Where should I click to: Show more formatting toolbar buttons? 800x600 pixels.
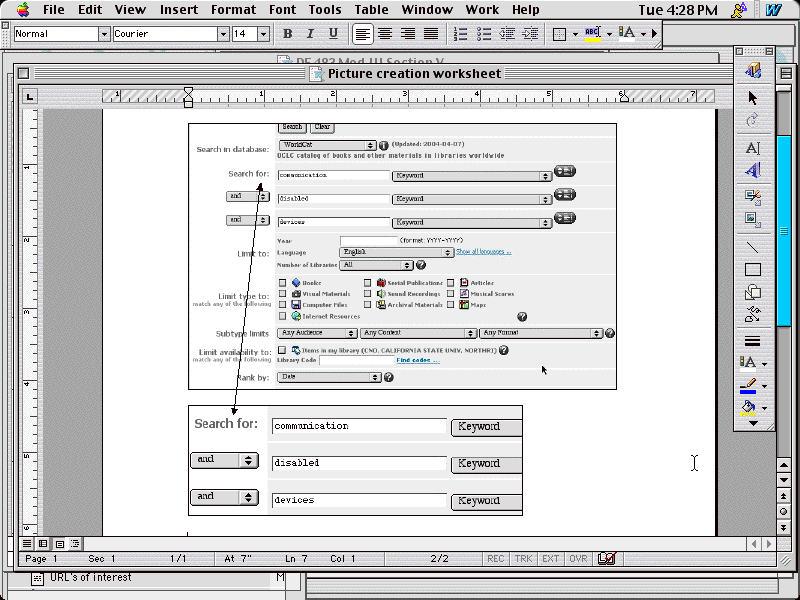(655, 34)
